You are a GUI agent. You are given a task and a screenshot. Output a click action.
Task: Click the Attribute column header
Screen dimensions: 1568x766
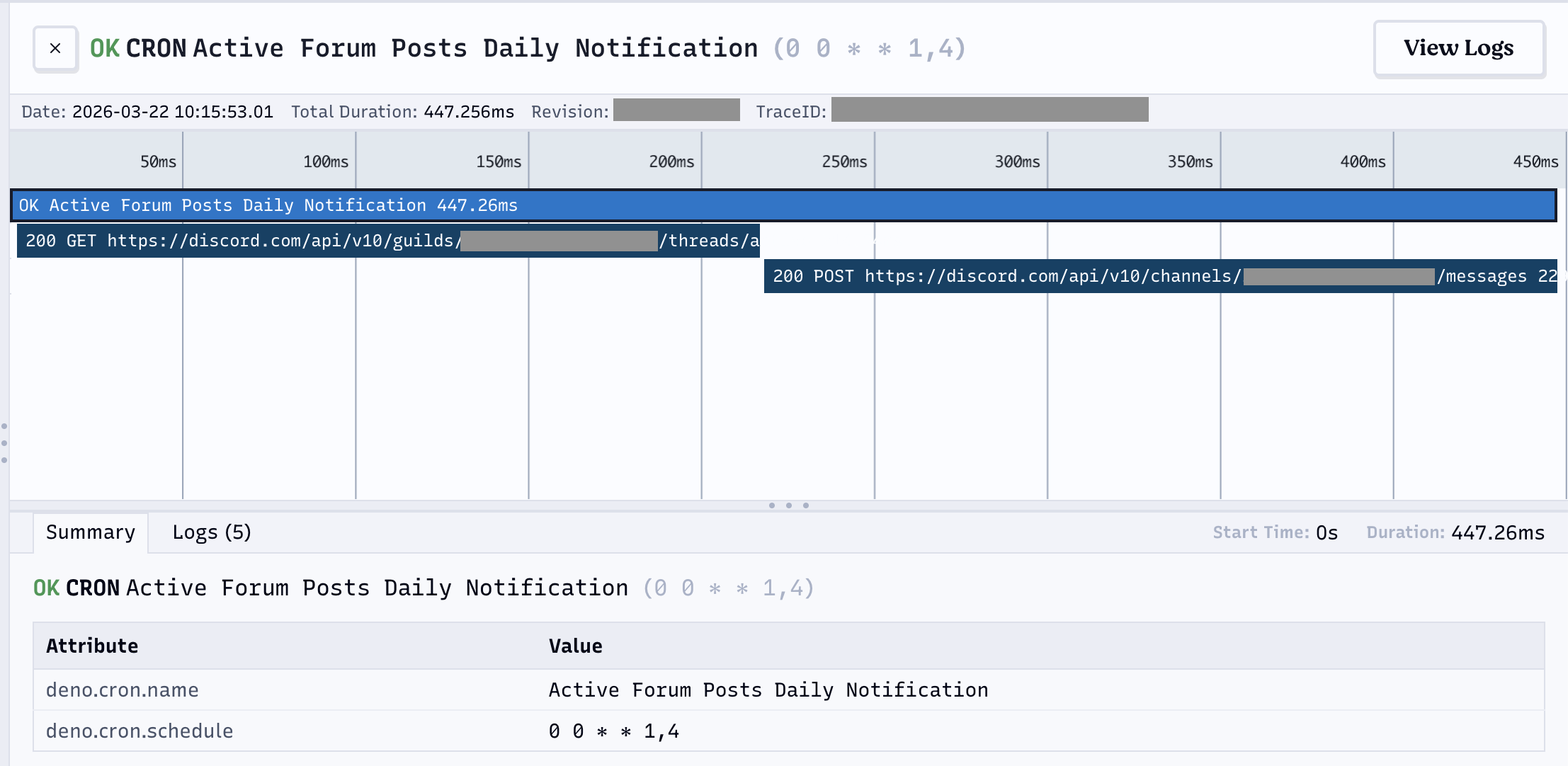[92, 646]
